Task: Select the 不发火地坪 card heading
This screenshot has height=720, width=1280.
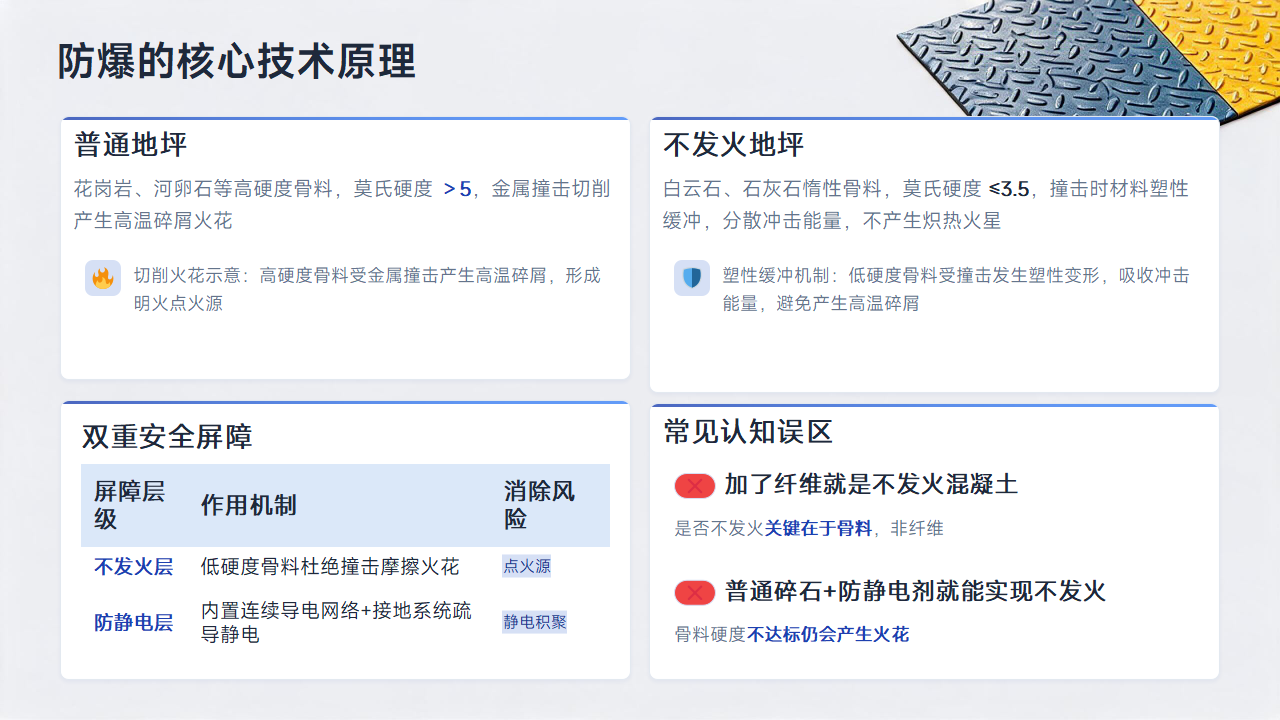Action: click(734, 145)
